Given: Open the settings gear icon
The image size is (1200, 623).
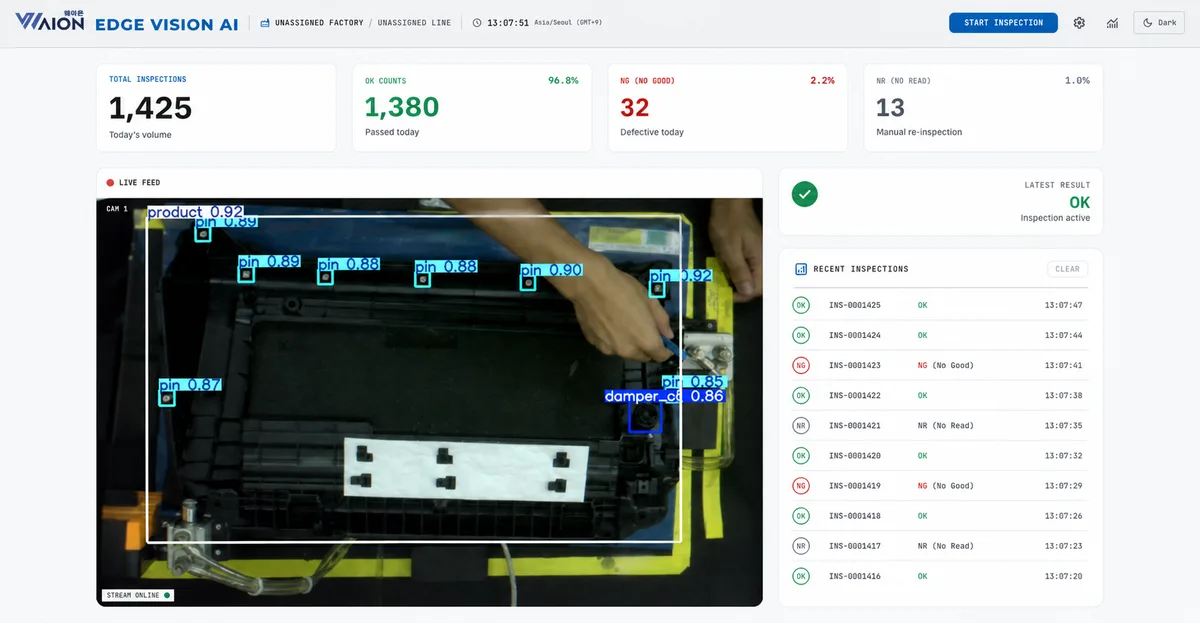Looking at the screenshot, I should [x=1079, y=22].
